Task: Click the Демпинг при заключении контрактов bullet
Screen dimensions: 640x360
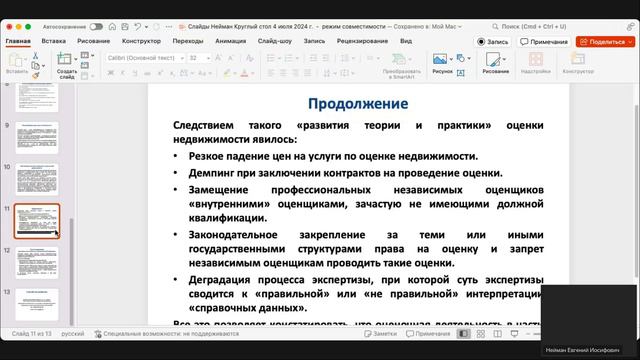Action: pos(345,173)
